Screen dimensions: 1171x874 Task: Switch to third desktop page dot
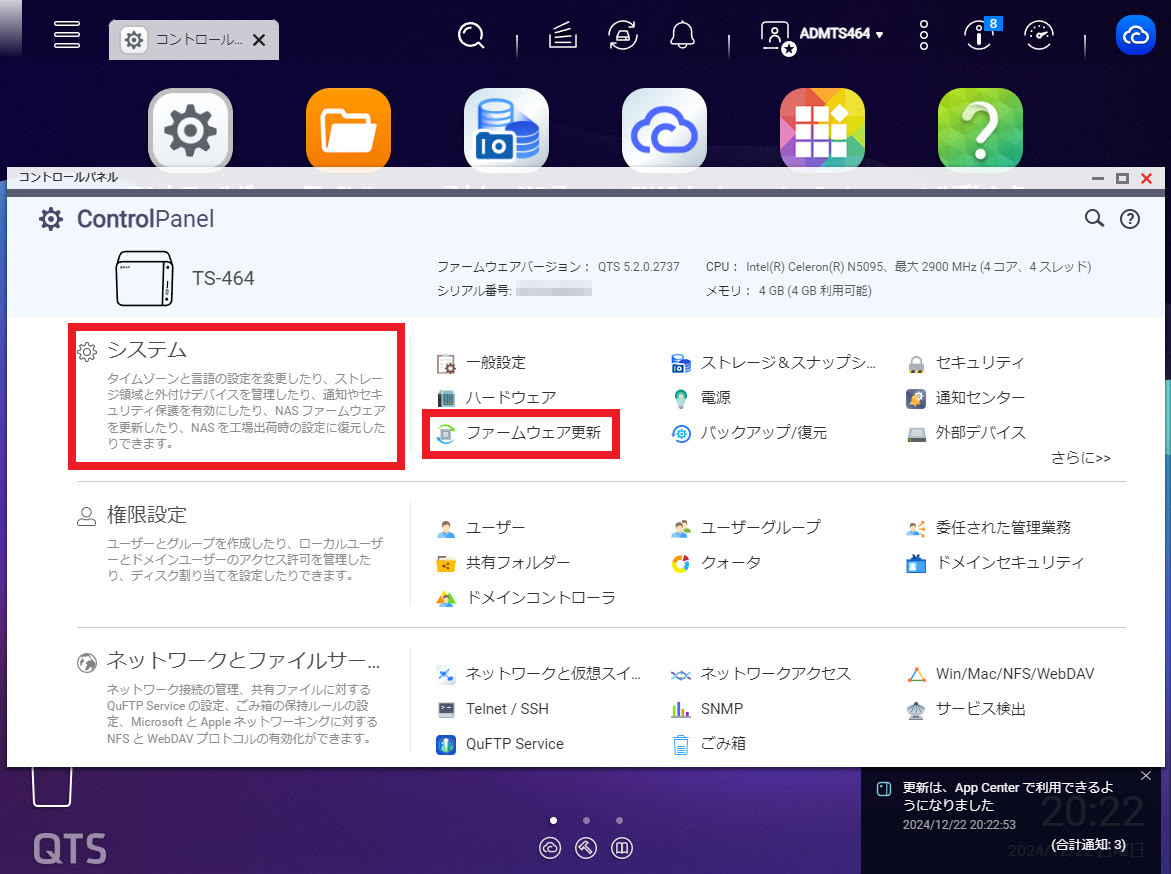tap(619, 820)
